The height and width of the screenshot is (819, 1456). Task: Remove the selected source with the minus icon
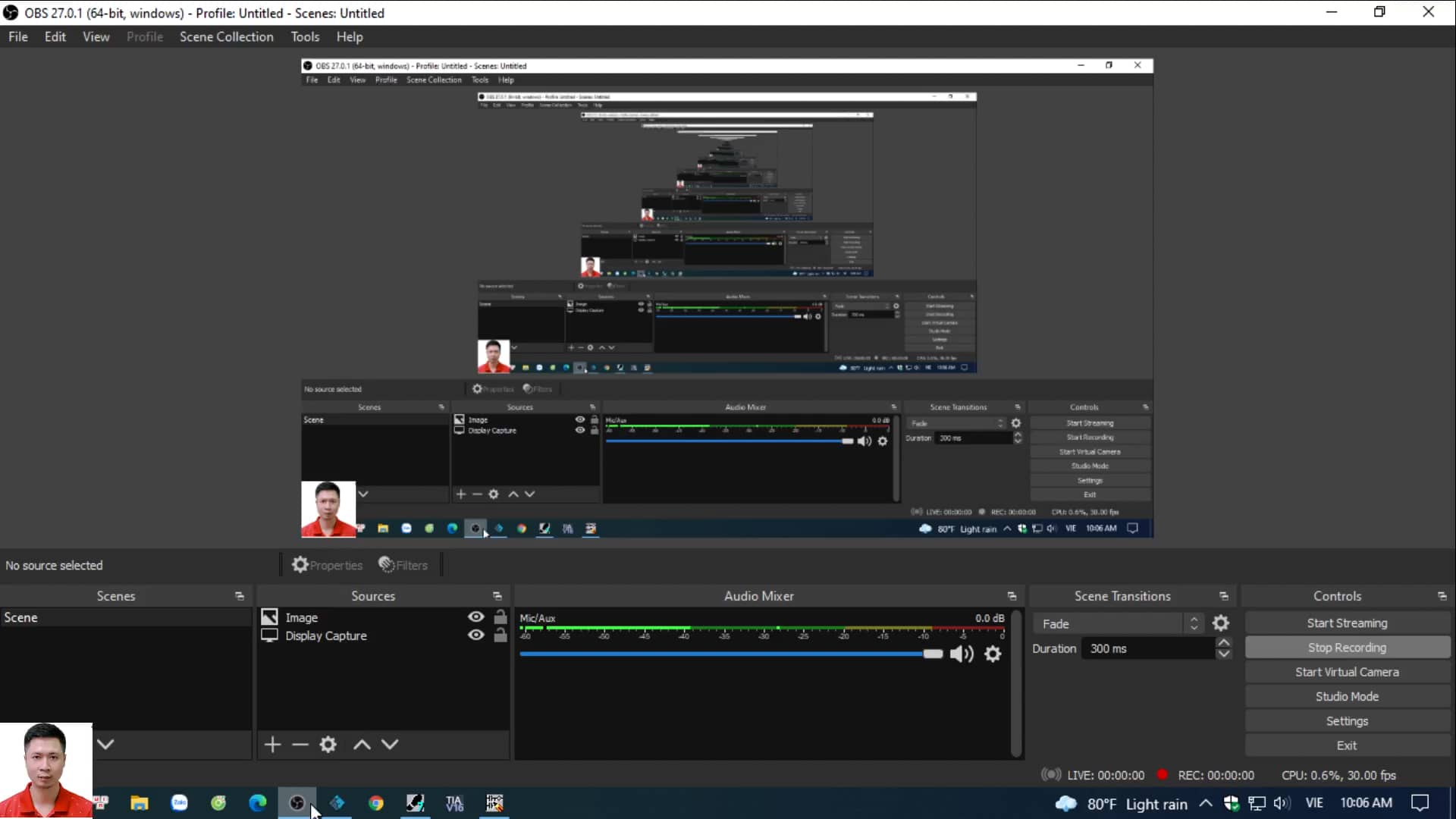[300, 745]
